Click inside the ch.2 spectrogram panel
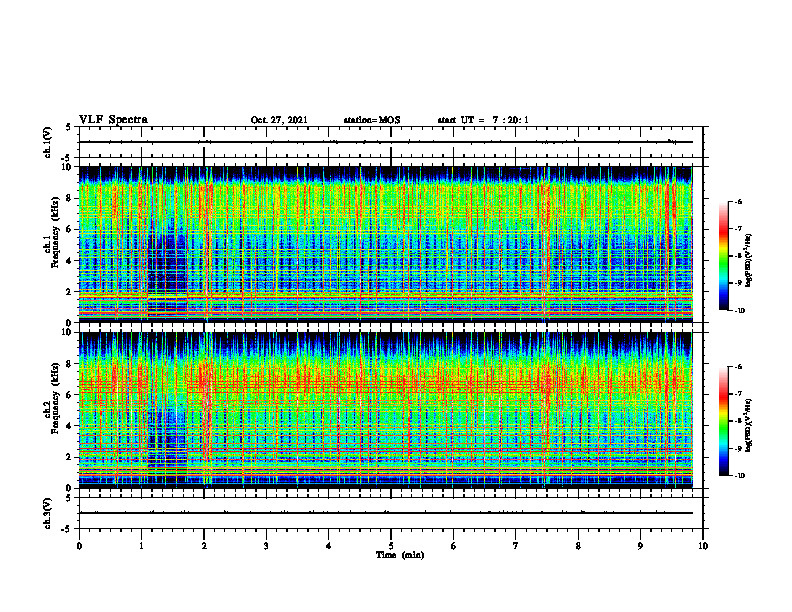792x612 pixels. (x=385, y=410)
